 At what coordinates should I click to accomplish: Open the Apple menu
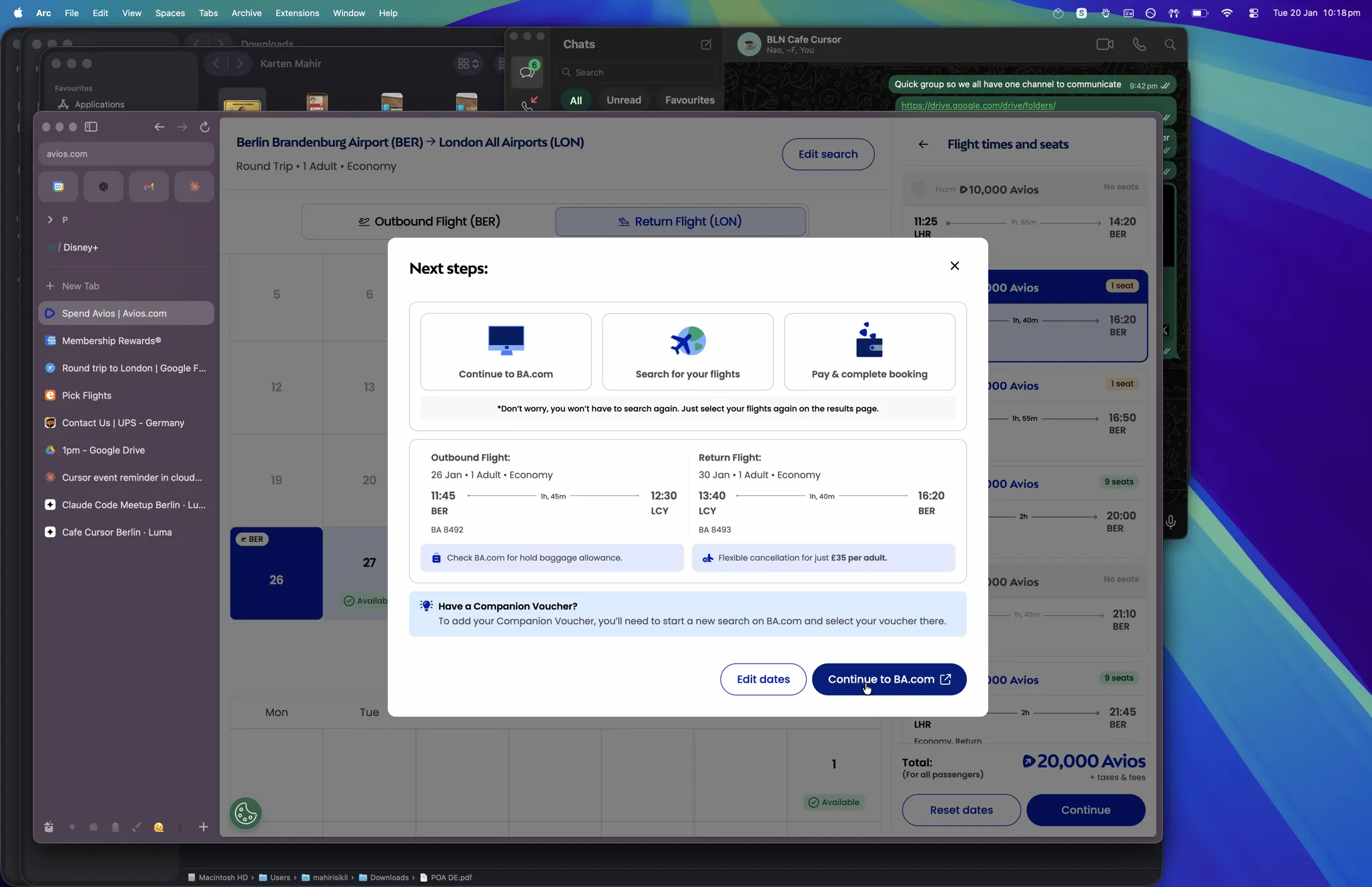click(x=18, y=13)
